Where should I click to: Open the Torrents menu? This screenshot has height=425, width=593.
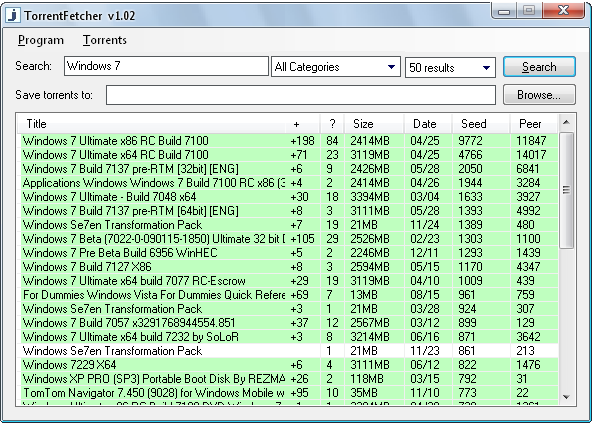[105, 40]
